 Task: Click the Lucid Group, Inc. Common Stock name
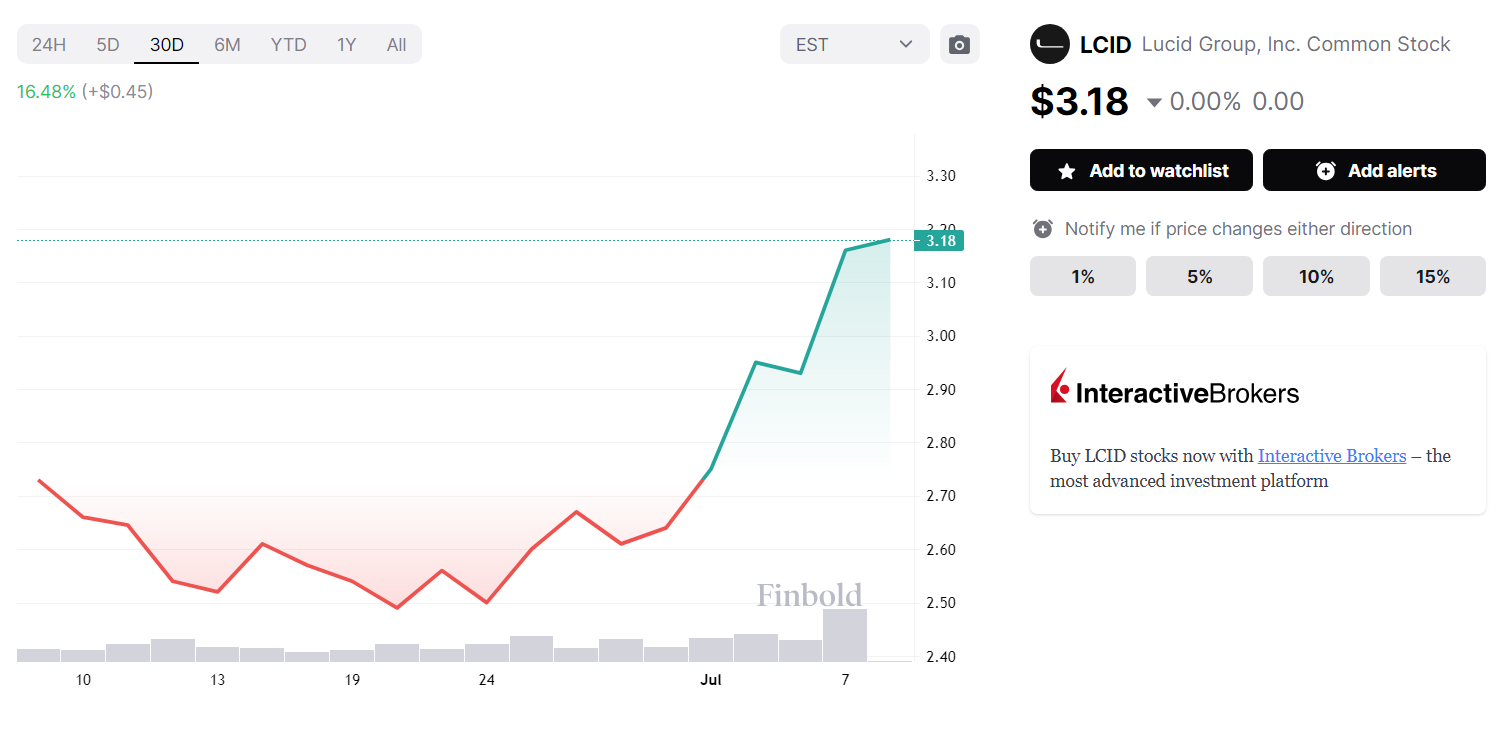tap(1296, 44)
